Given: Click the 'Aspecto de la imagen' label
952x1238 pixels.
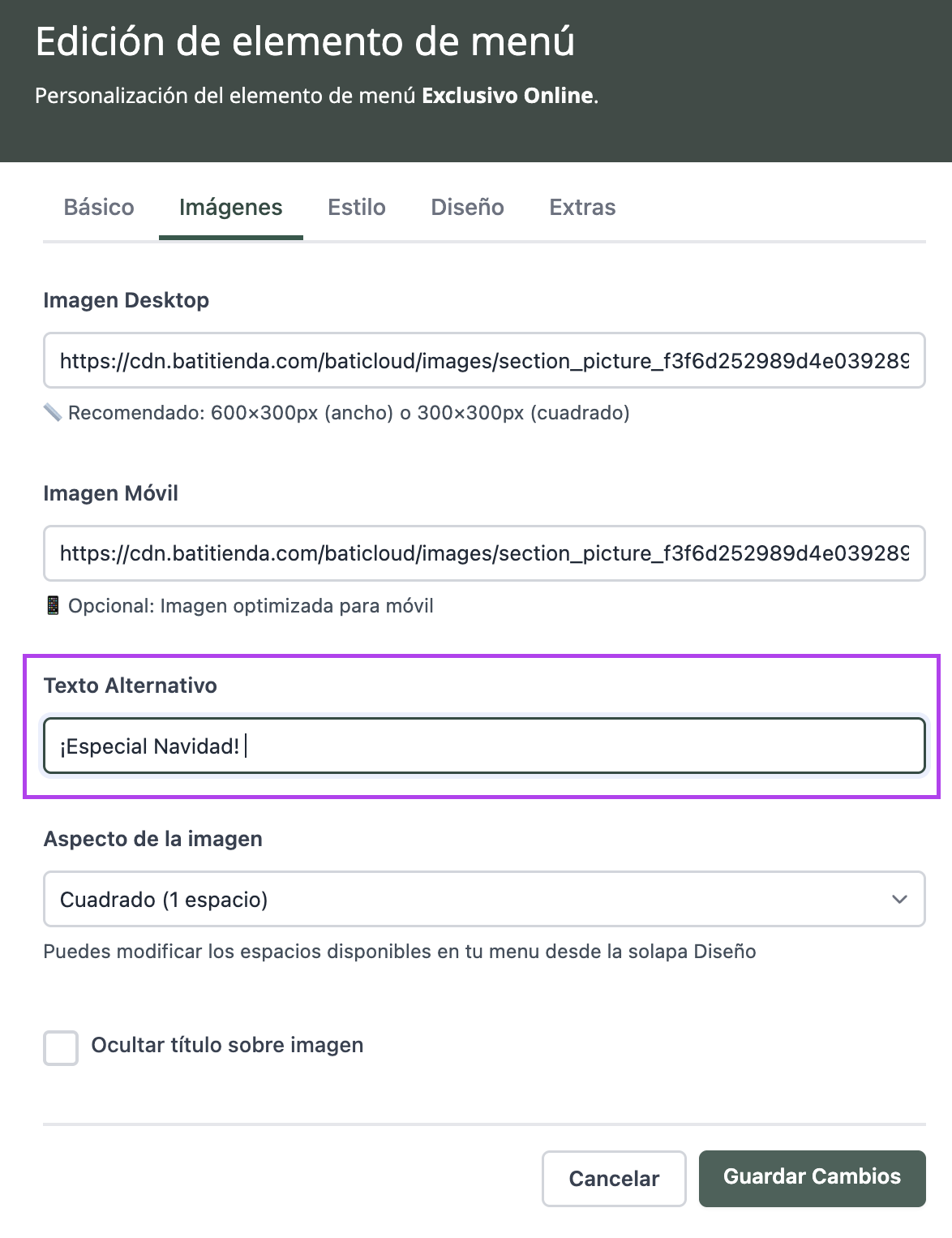Looking at the screenshot, I should 152,839.
